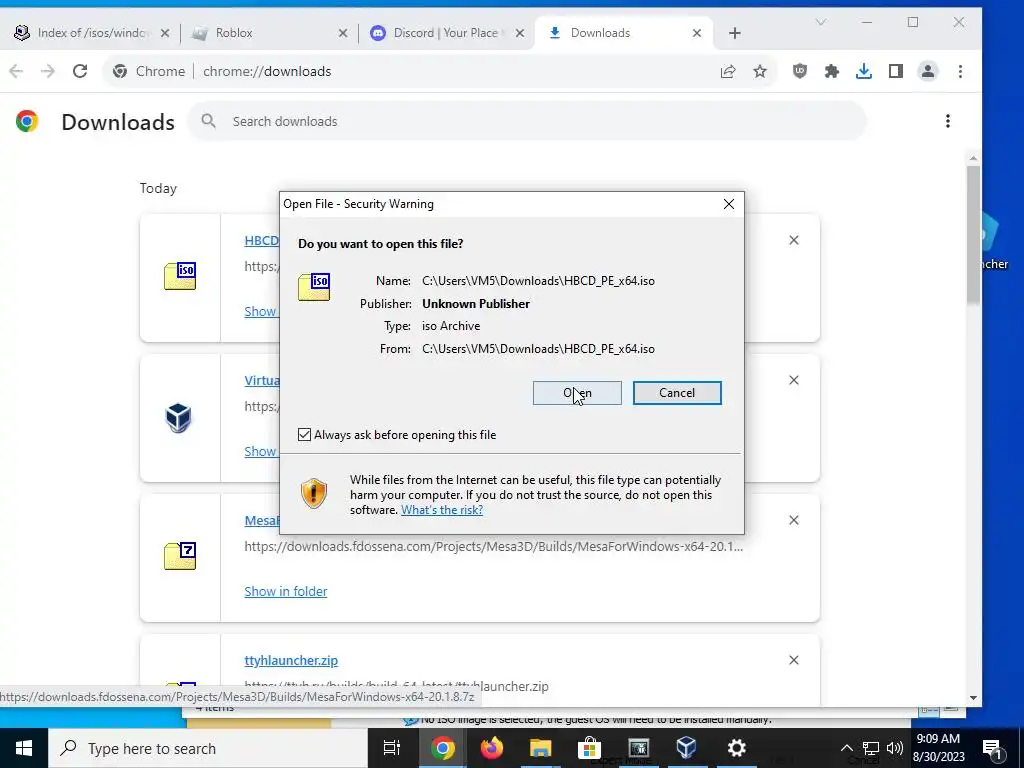Screen dimensions: 1024x768
Task: Open the Chrome three-dot main menu
Action: tap(960, 71)
